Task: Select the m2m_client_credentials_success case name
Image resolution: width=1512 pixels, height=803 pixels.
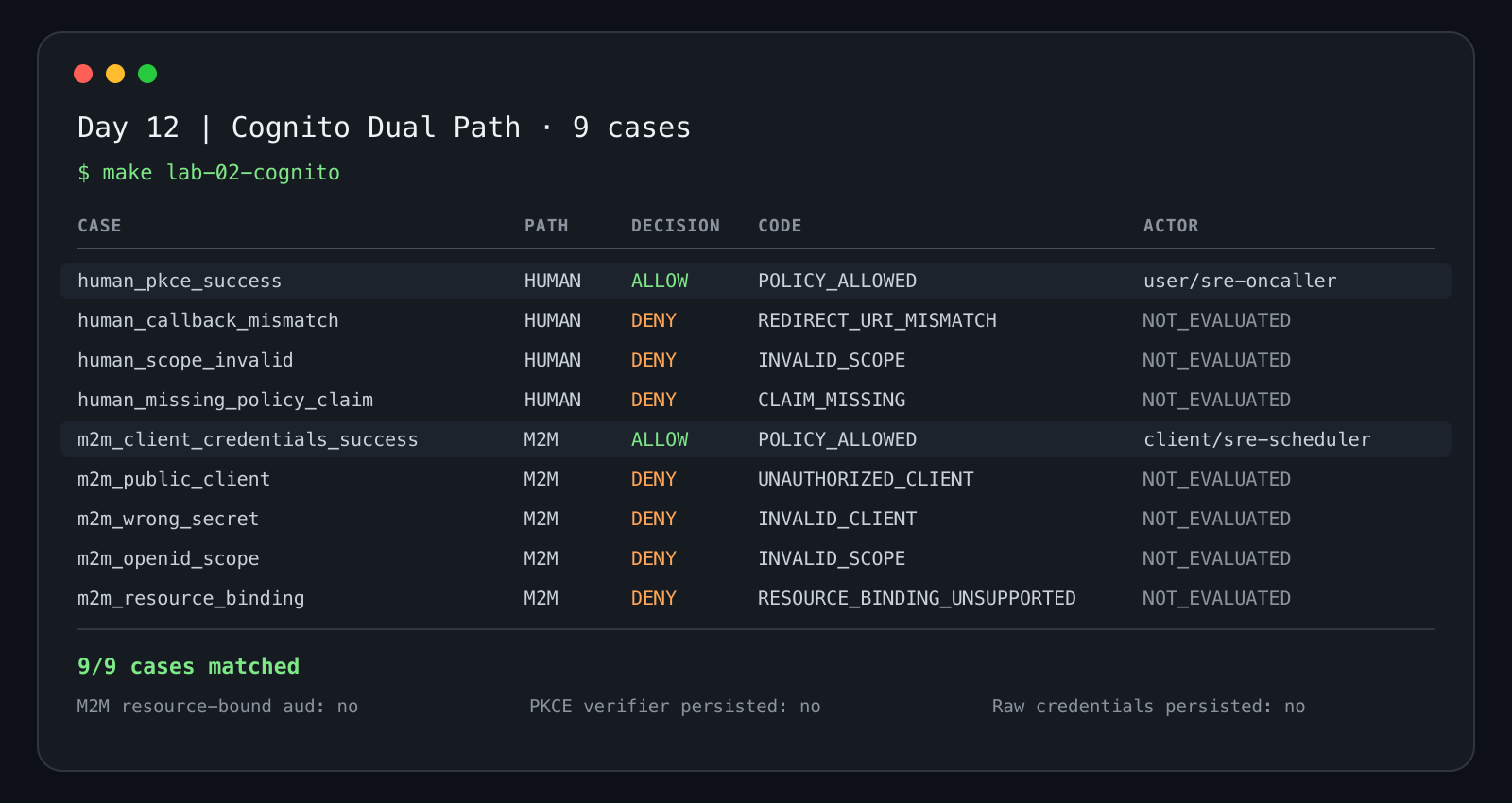Action: tap(248, 439)
